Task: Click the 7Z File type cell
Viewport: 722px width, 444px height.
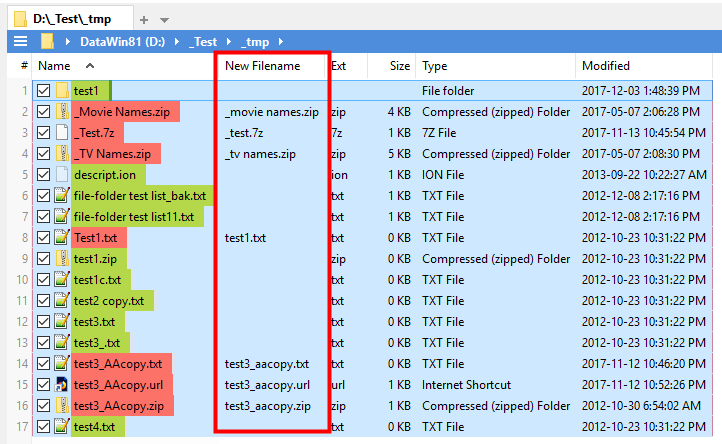Action: coord(439,133)
